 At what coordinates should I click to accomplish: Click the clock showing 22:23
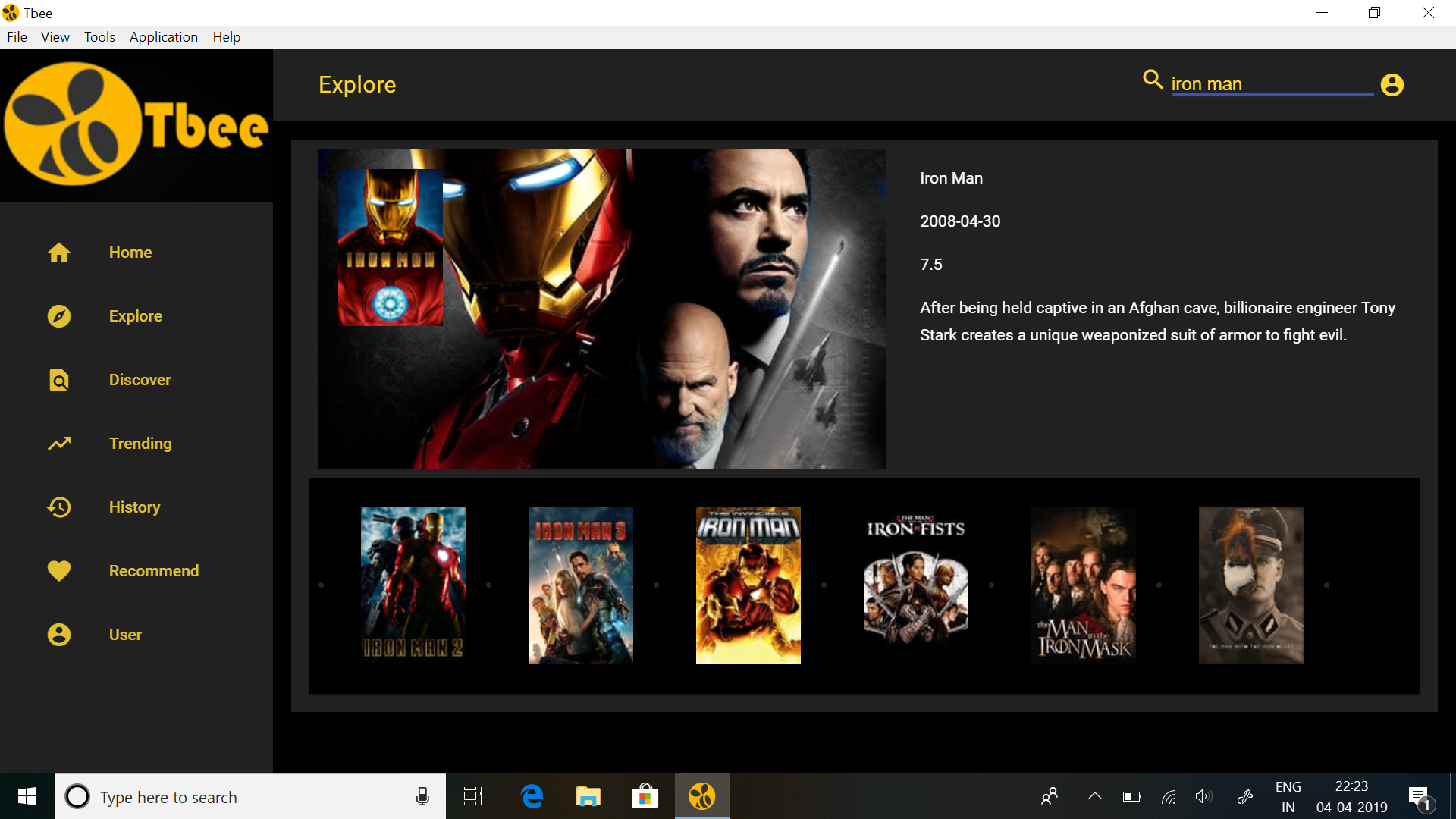tap(1351, 786)
